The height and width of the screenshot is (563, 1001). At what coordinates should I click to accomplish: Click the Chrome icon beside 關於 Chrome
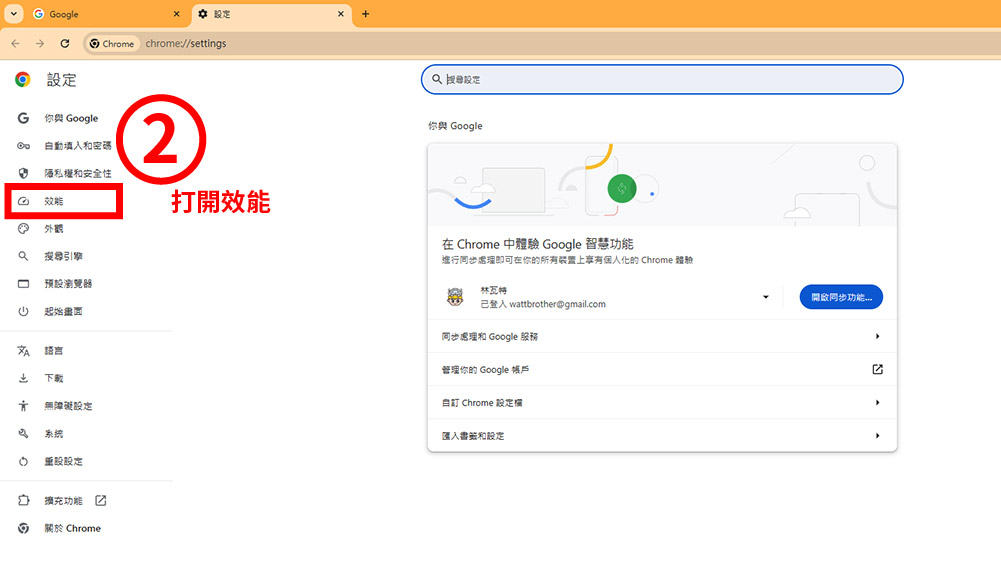click(x=24, y=528)
